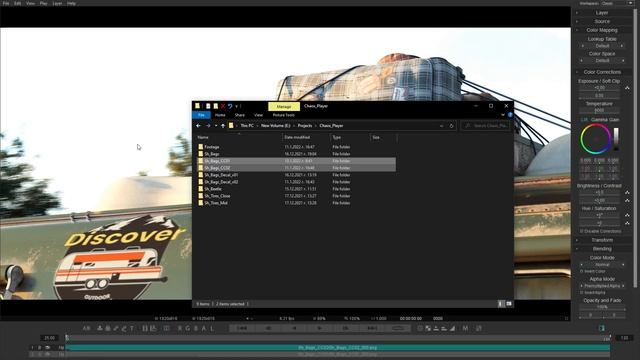
Task: Click the teal icon at timeline right end
Action: coord(602,328)
